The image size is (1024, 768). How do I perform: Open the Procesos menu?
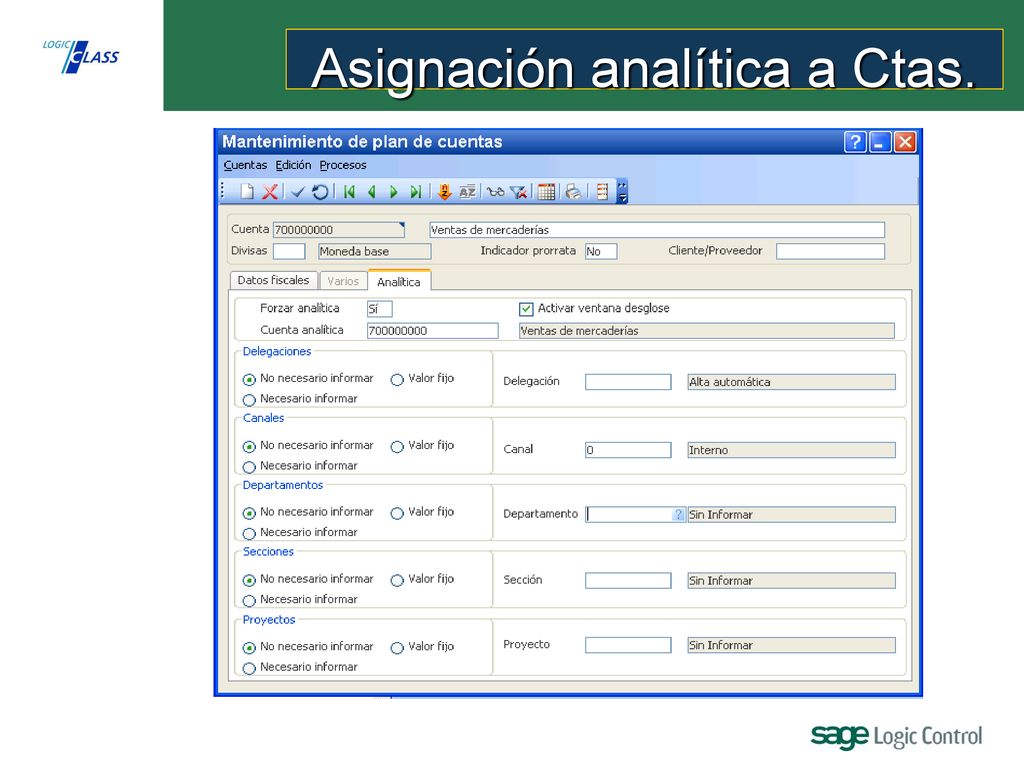click(x=343, y=165)
